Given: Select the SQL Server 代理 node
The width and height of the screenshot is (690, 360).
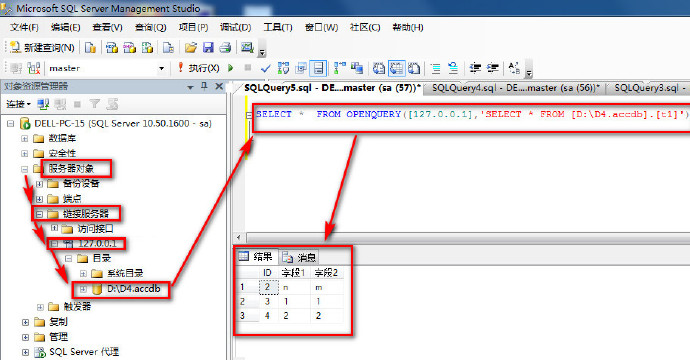Looking at the screenshot, I should point(84,352).
